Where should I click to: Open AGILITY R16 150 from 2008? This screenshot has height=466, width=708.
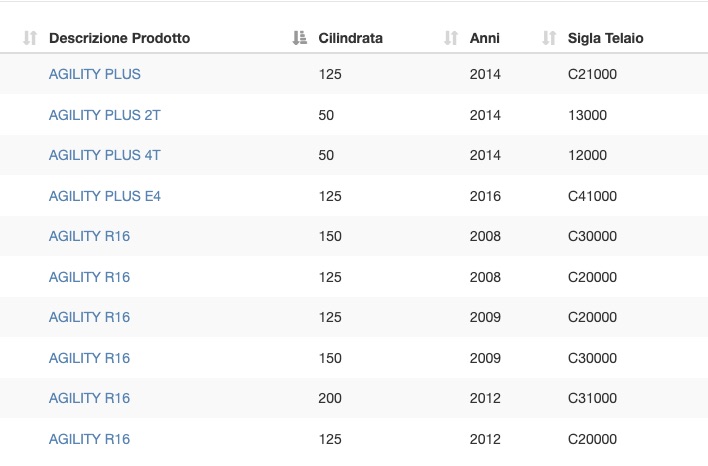[x=89, y=236]
